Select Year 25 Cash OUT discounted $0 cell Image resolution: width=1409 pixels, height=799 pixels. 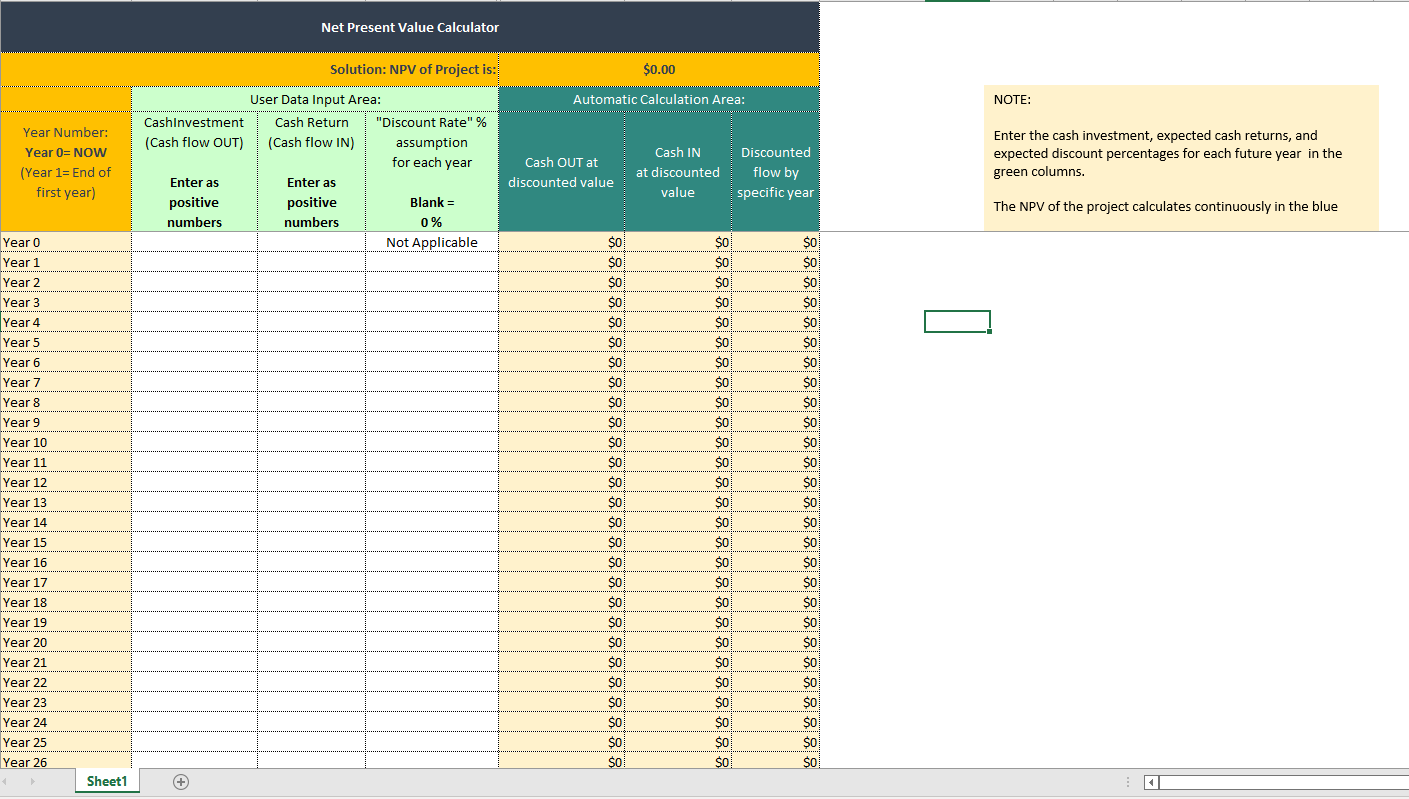pyautogui.click(x=562, y=742)
